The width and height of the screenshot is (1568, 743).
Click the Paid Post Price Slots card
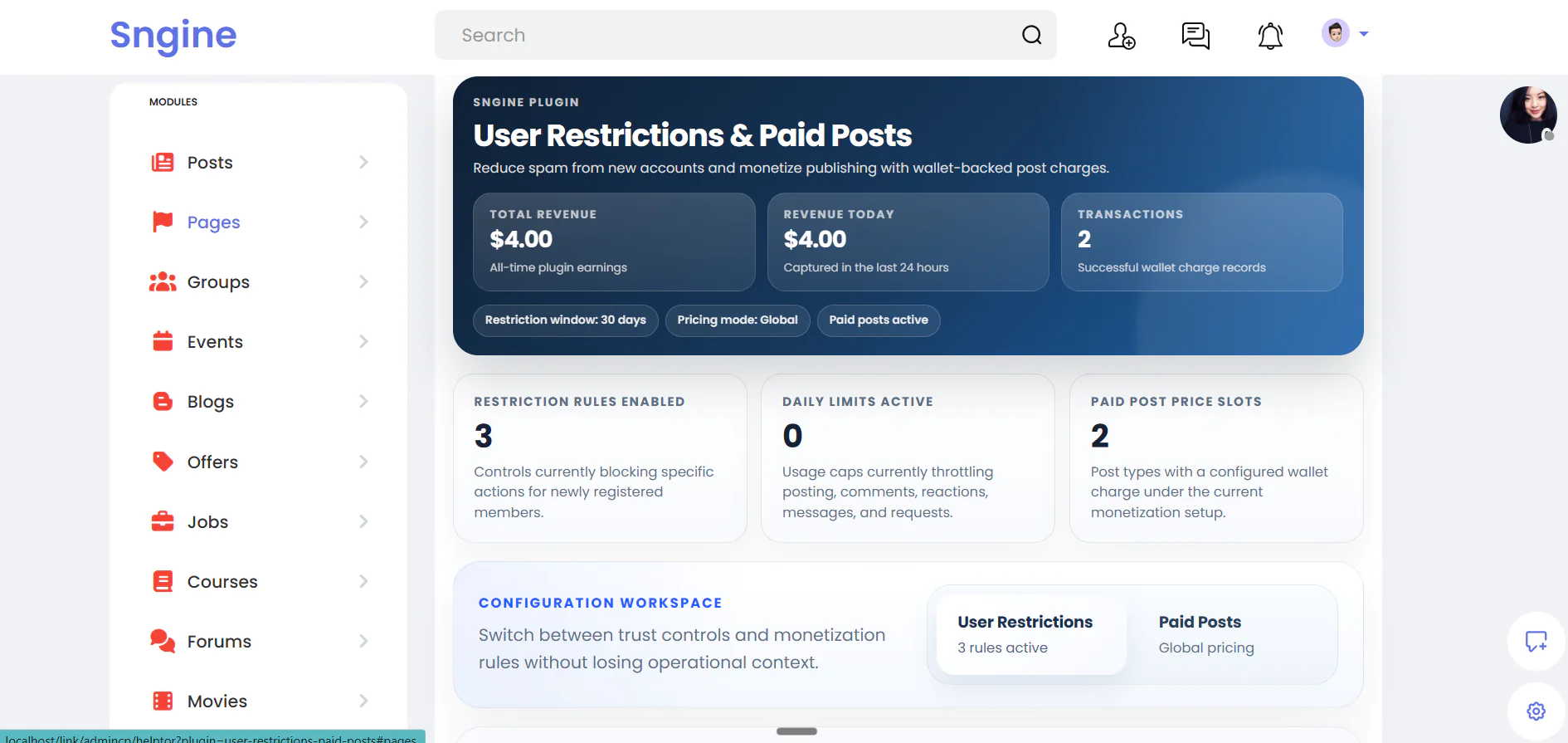(1216, 458)
